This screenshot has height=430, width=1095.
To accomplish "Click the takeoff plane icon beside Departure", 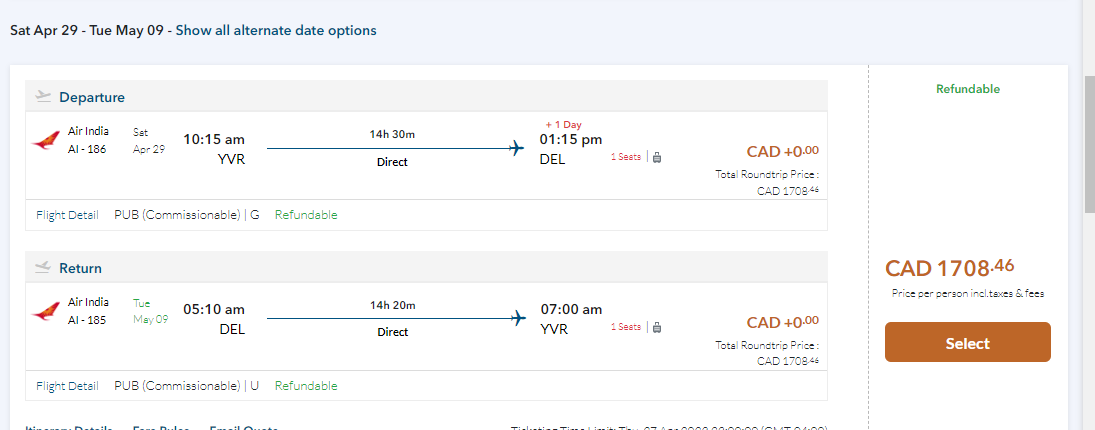I will tap(43, 97).
